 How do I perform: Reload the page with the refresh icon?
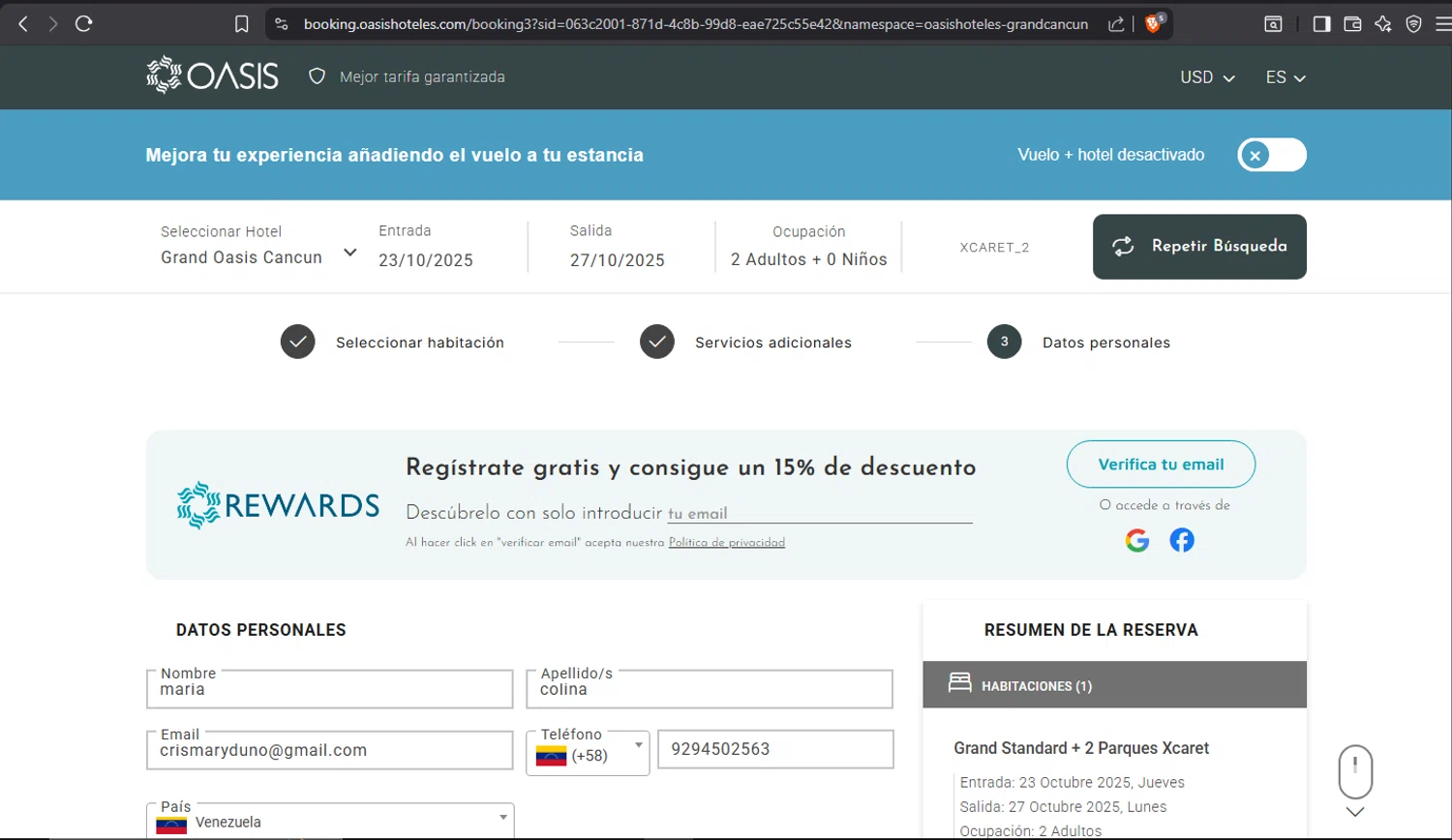click(x=84, y=24)
